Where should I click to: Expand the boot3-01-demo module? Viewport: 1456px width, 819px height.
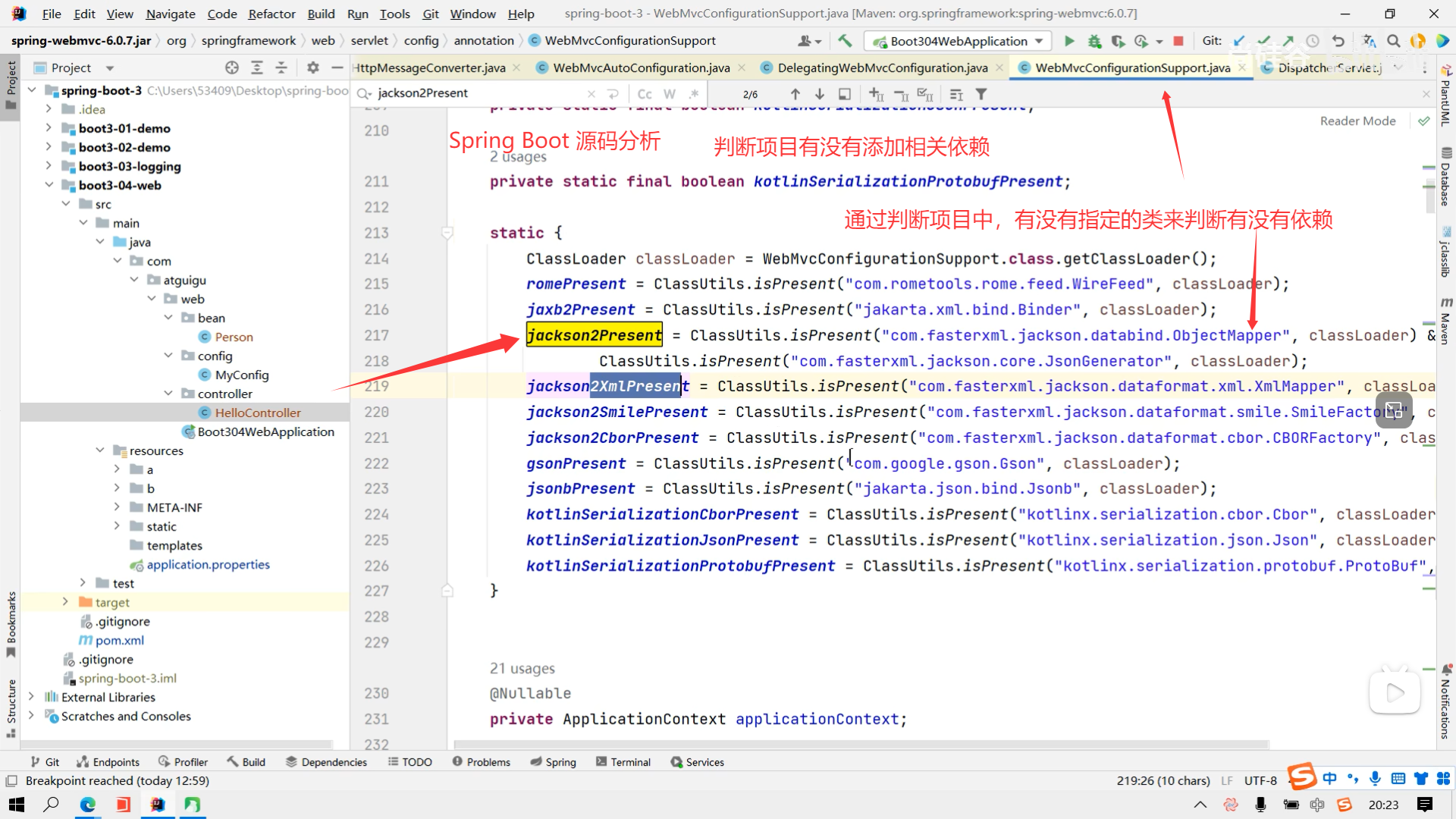click(49, 128)
